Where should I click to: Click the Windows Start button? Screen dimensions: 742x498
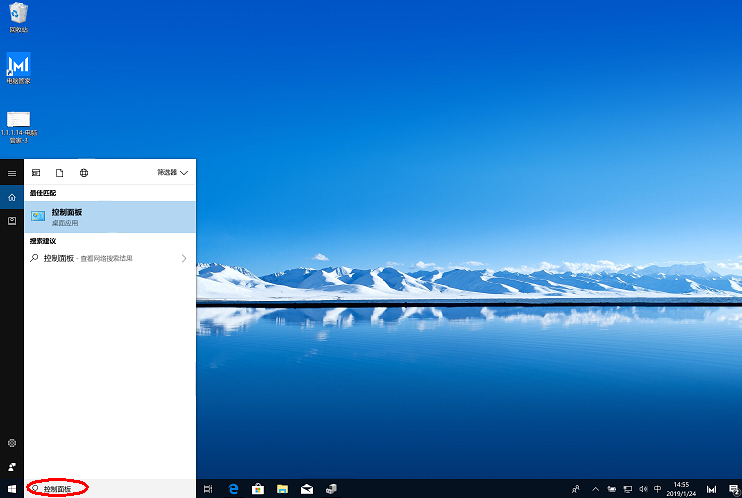12,489
